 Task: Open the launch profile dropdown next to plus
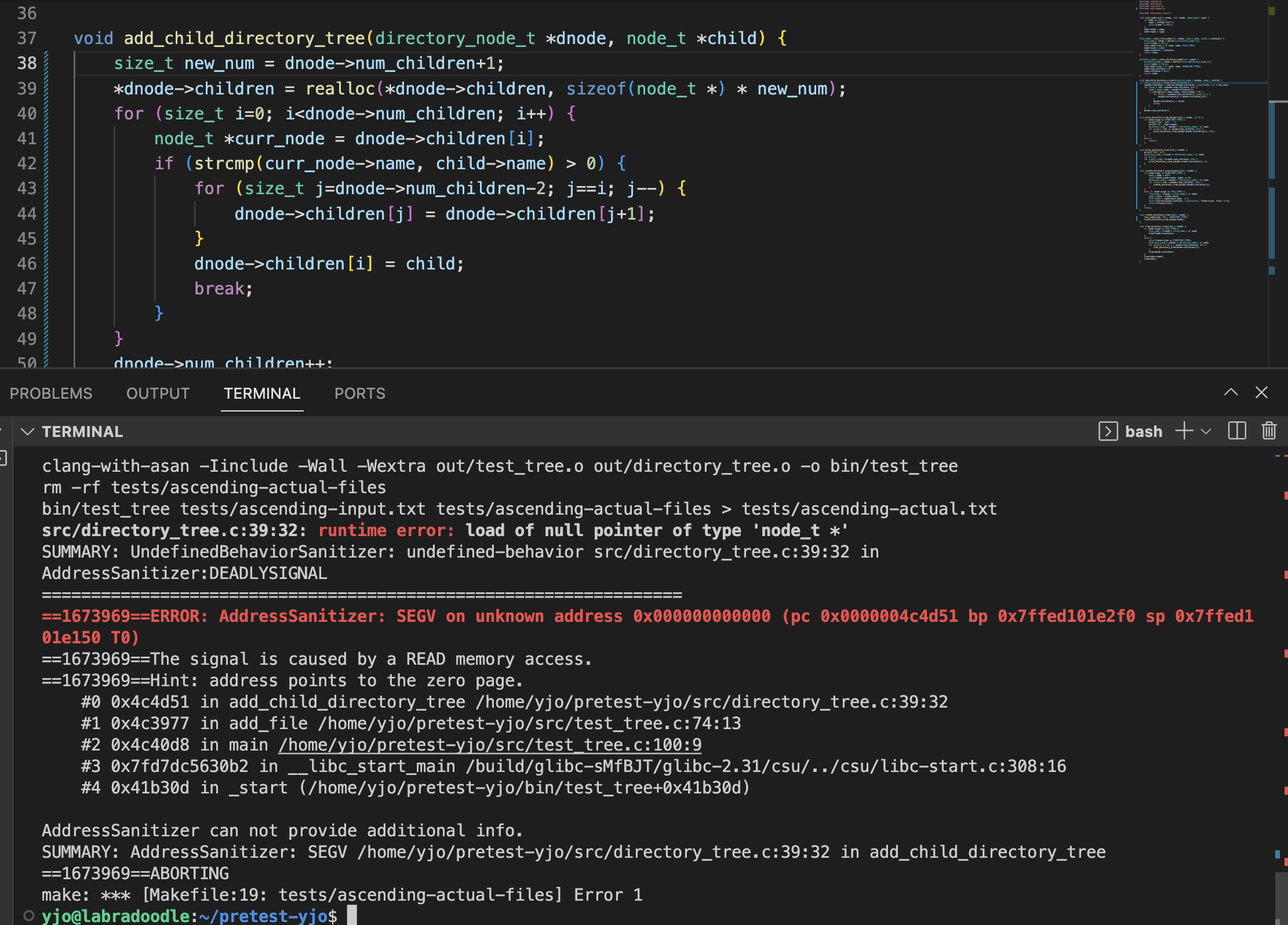(1206, 431)
